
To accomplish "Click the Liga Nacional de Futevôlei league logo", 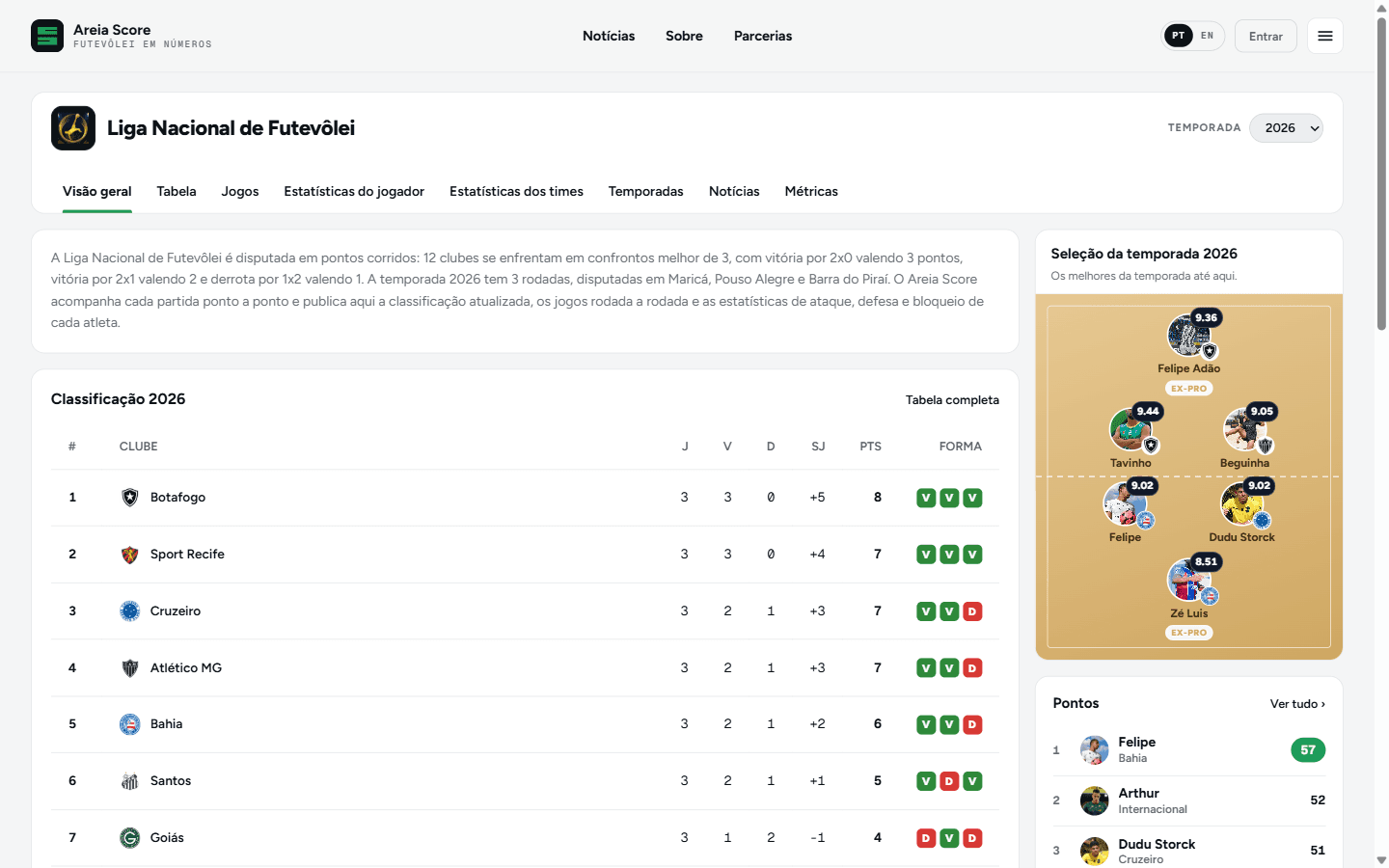I will click(73, 128).
